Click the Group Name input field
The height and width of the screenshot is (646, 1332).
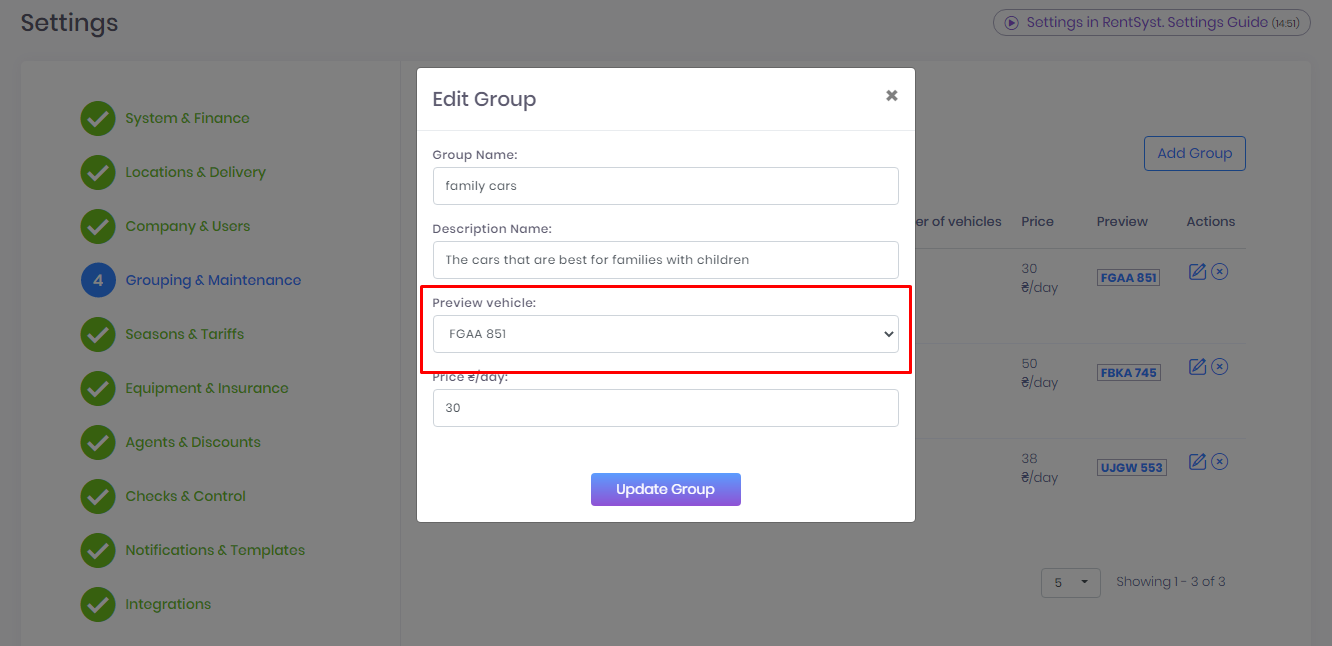coord(665,186)
